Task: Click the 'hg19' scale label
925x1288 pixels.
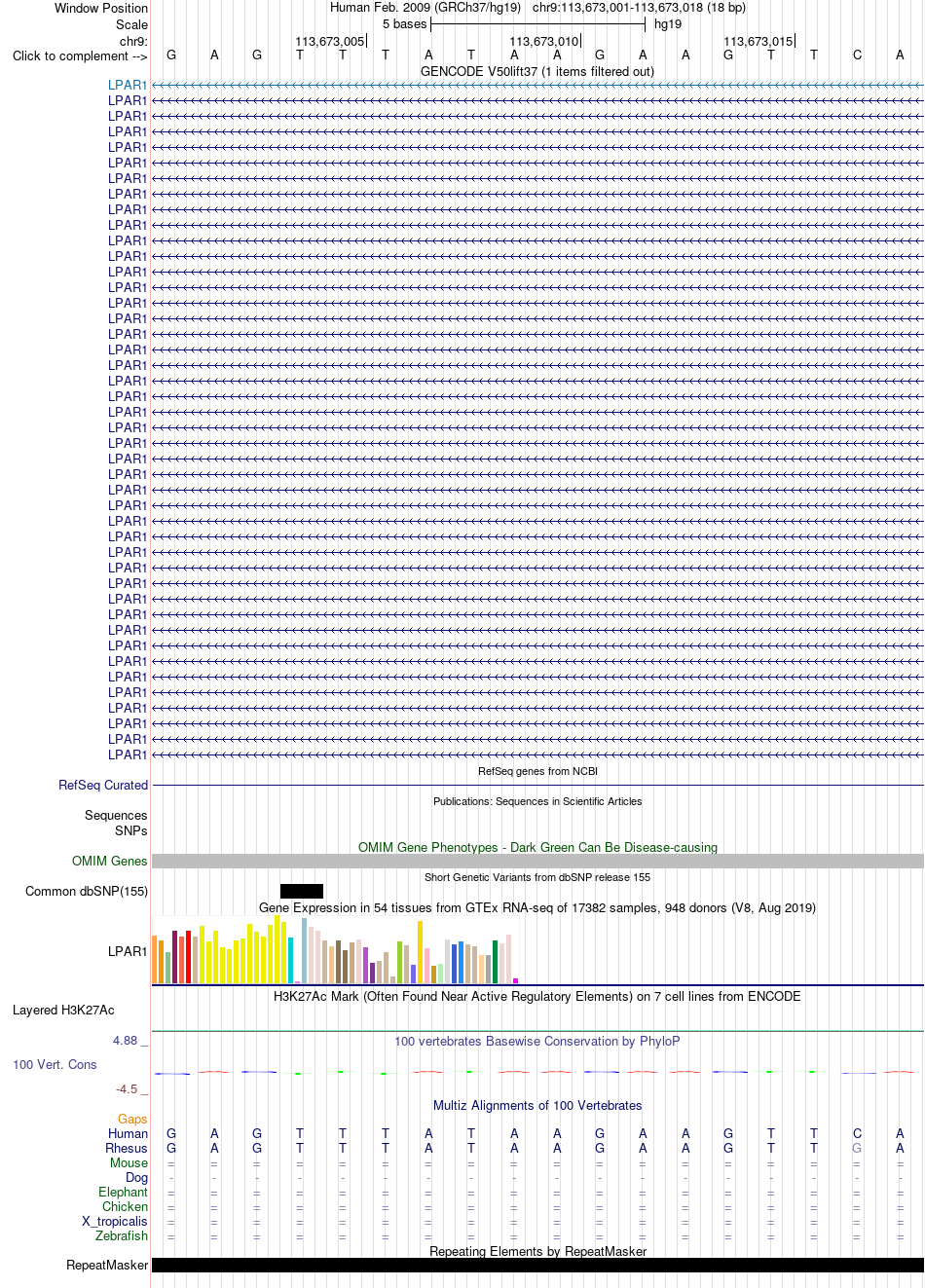Action: 668,24
